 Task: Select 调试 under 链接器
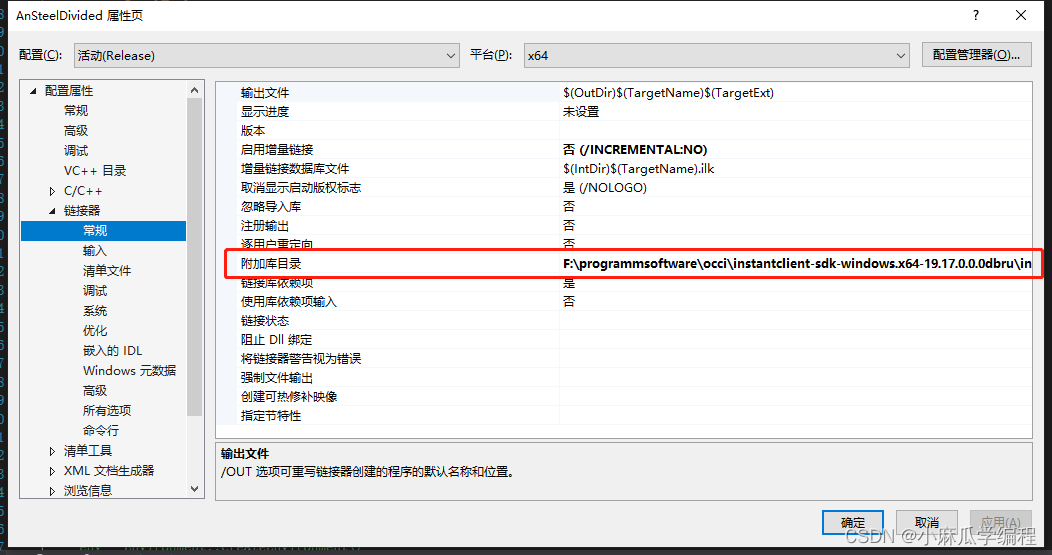tap(95, 291)
